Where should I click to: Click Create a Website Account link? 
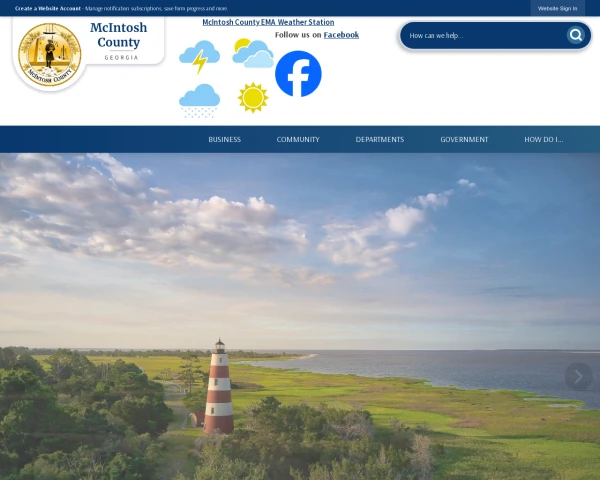coord(48,8)
